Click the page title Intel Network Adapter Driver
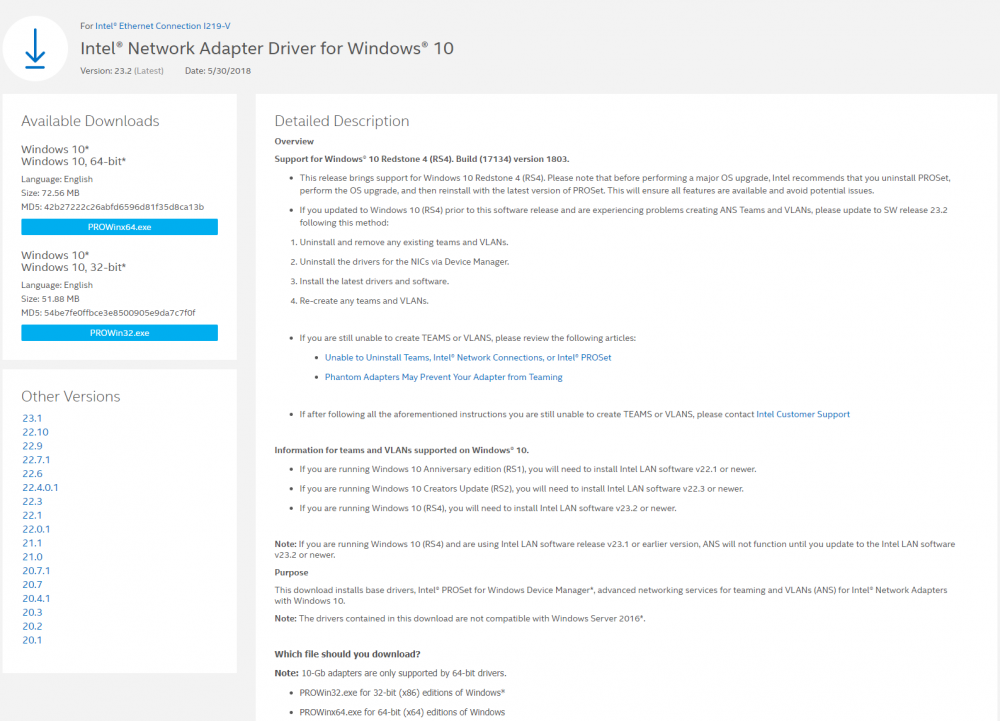 [267, 48]
